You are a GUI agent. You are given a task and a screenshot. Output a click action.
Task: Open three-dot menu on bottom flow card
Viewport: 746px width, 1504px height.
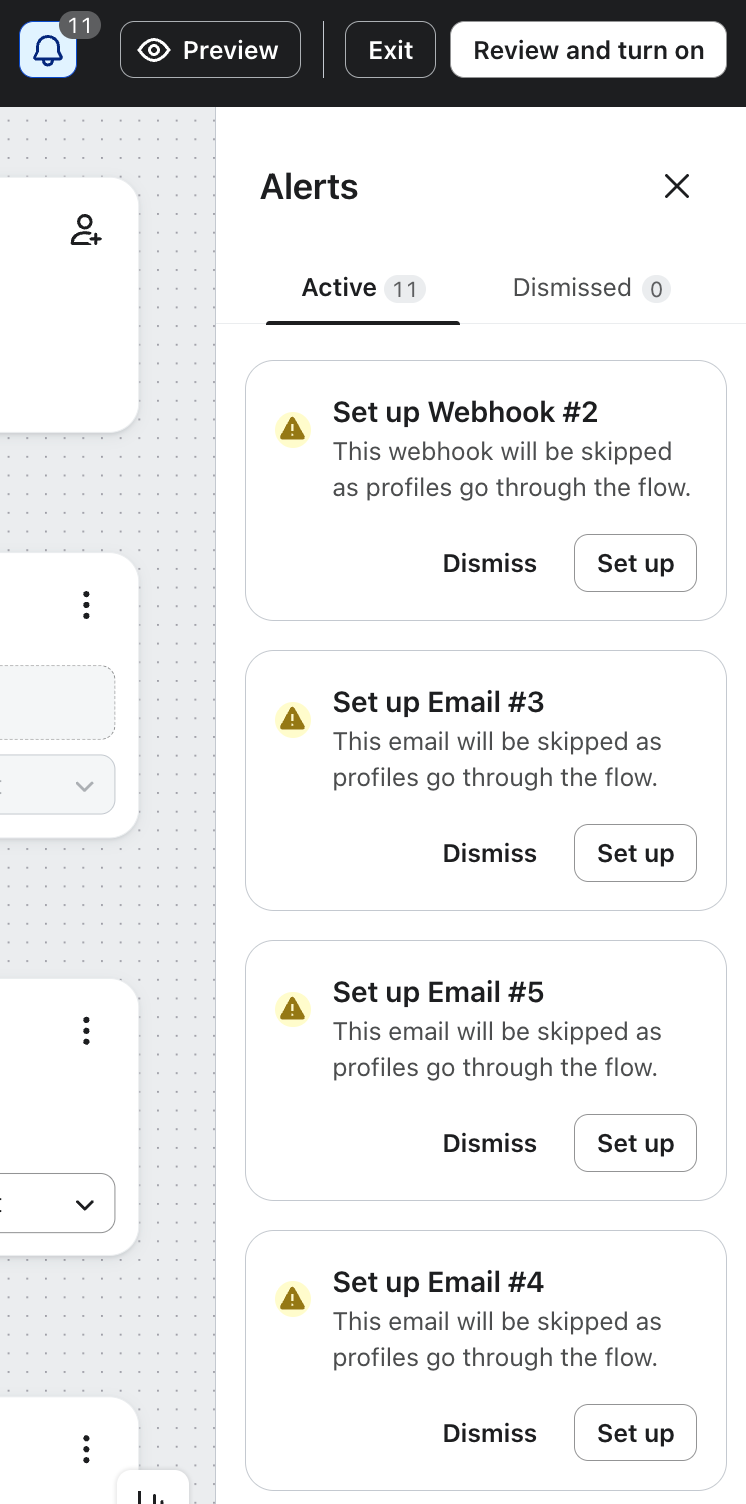[x=86, y=1449]
